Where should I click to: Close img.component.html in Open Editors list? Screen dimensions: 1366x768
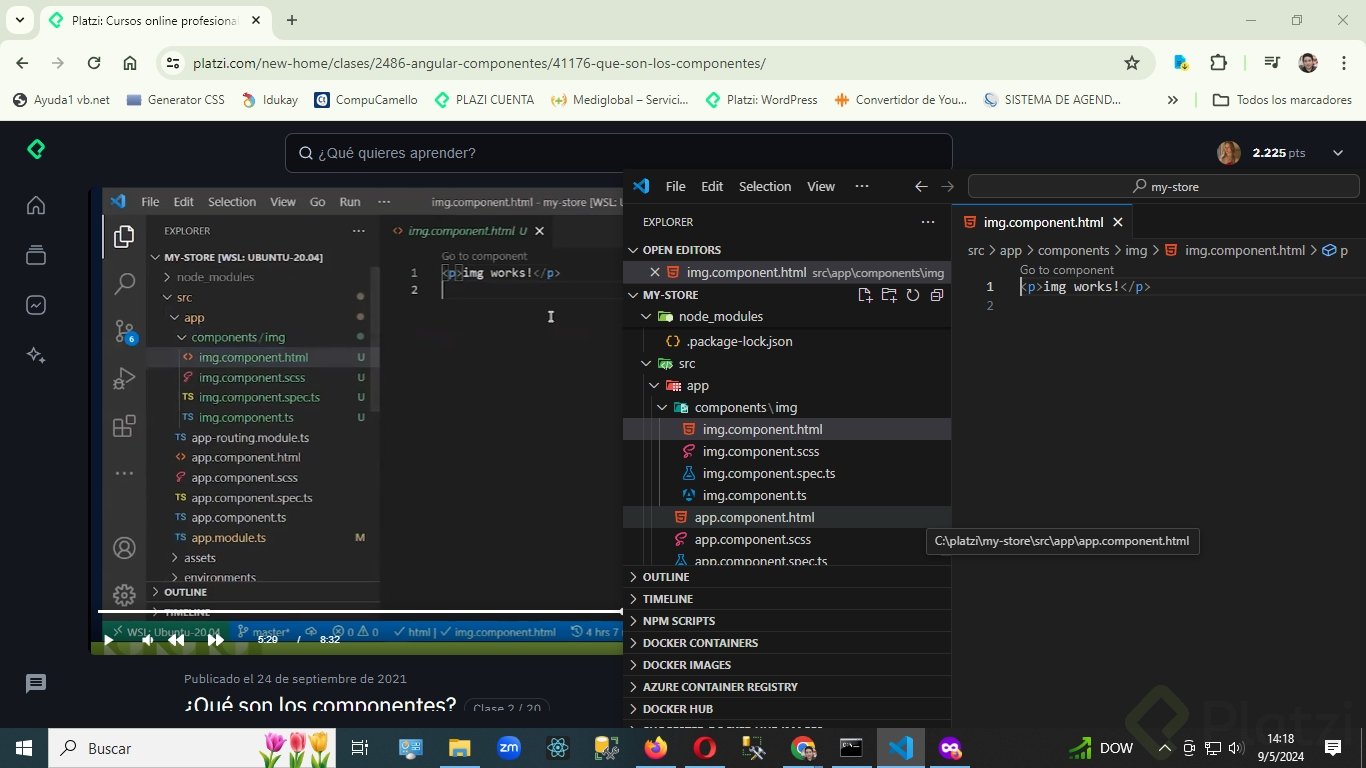[x=655, y=272]
